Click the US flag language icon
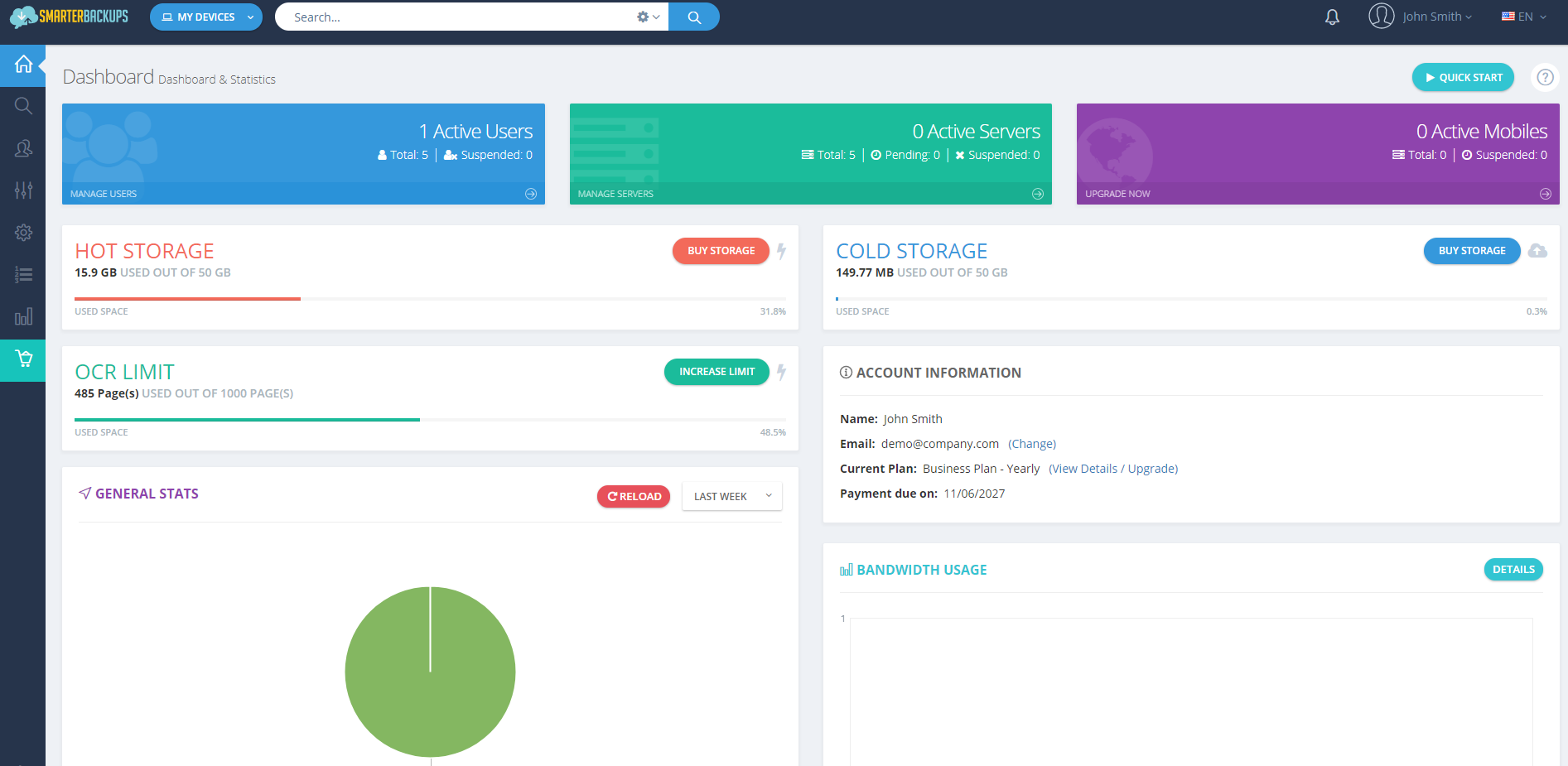Viewport: 1568px width, 766px height. tap(1508, 17)
